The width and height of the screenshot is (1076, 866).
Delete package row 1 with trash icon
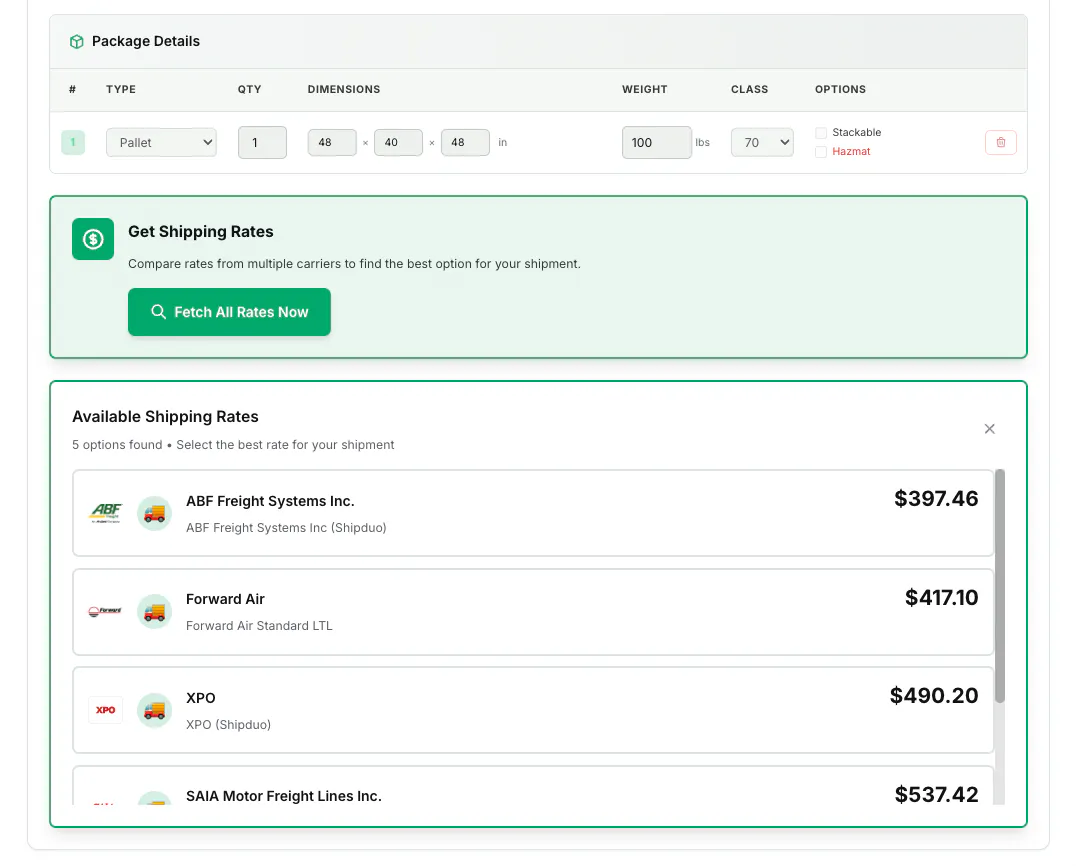click(x=1001, y=143)
